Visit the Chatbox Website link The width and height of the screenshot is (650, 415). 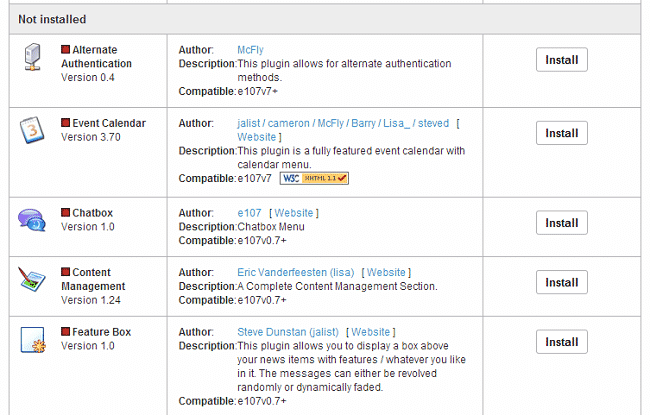[x=293, y=213]
